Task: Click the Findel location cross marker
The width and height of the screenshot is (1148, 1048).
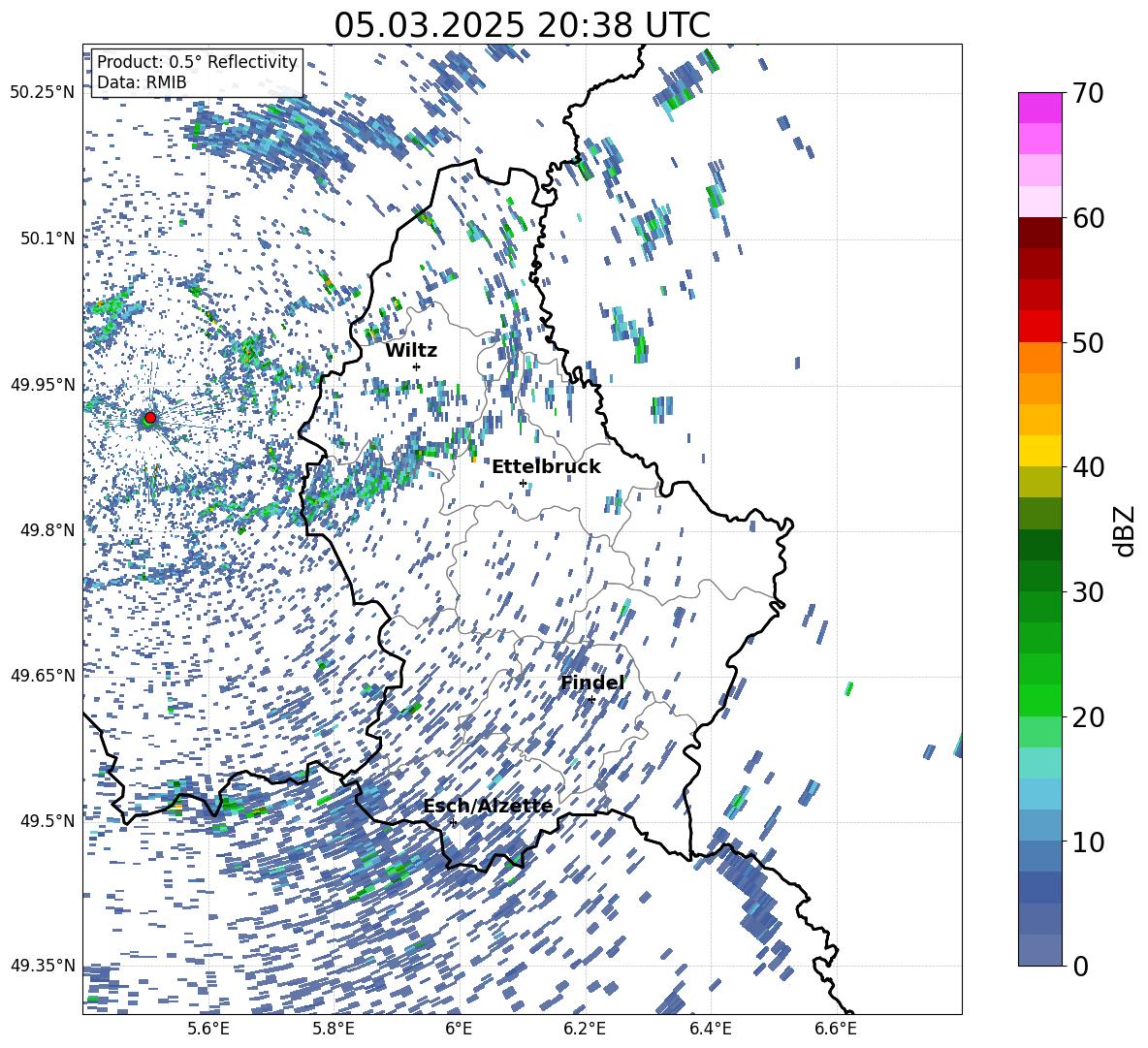Action: pos(591,700)
